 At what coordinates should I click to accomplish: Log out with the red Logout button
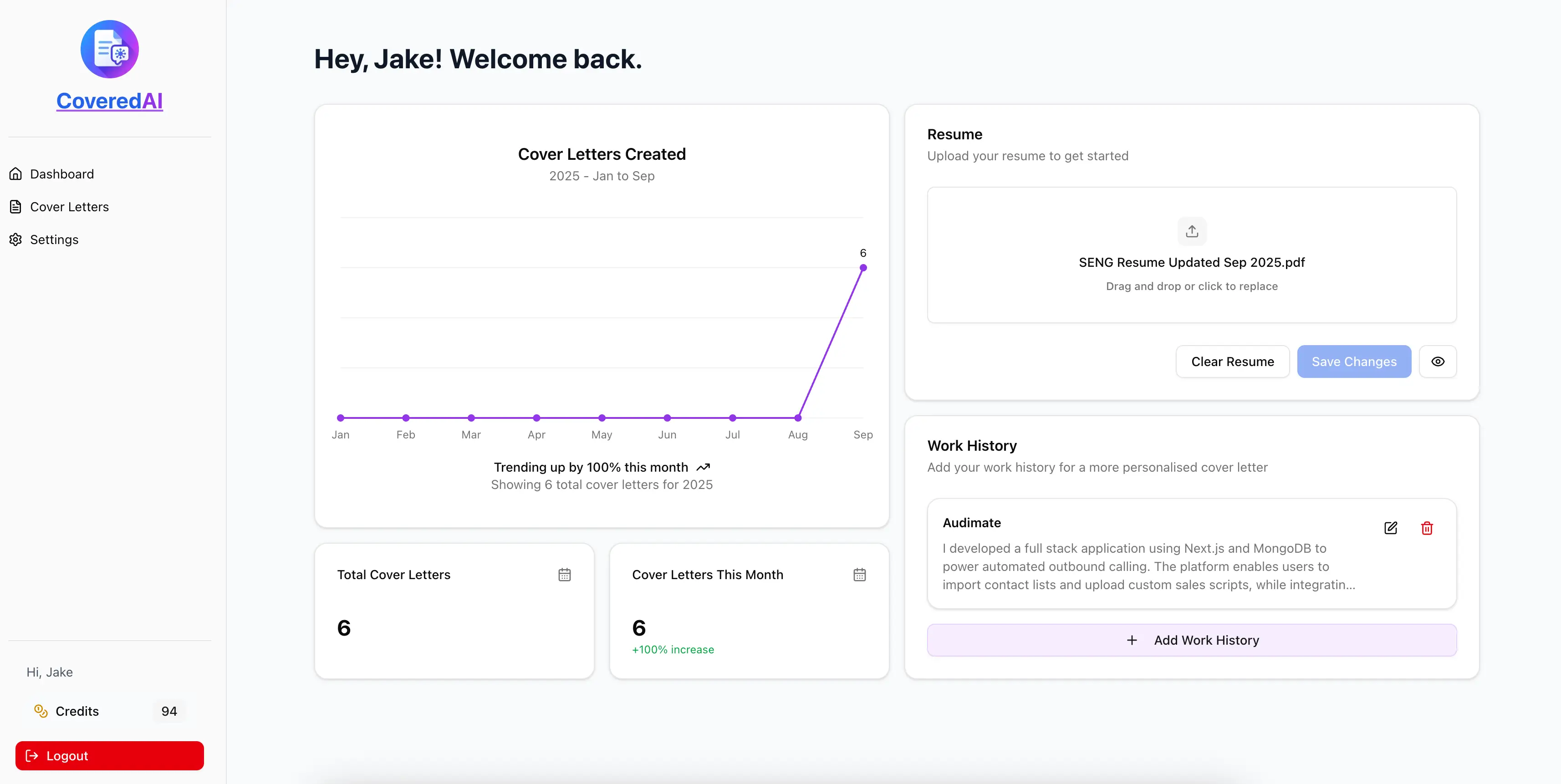(x=110, y=755)
